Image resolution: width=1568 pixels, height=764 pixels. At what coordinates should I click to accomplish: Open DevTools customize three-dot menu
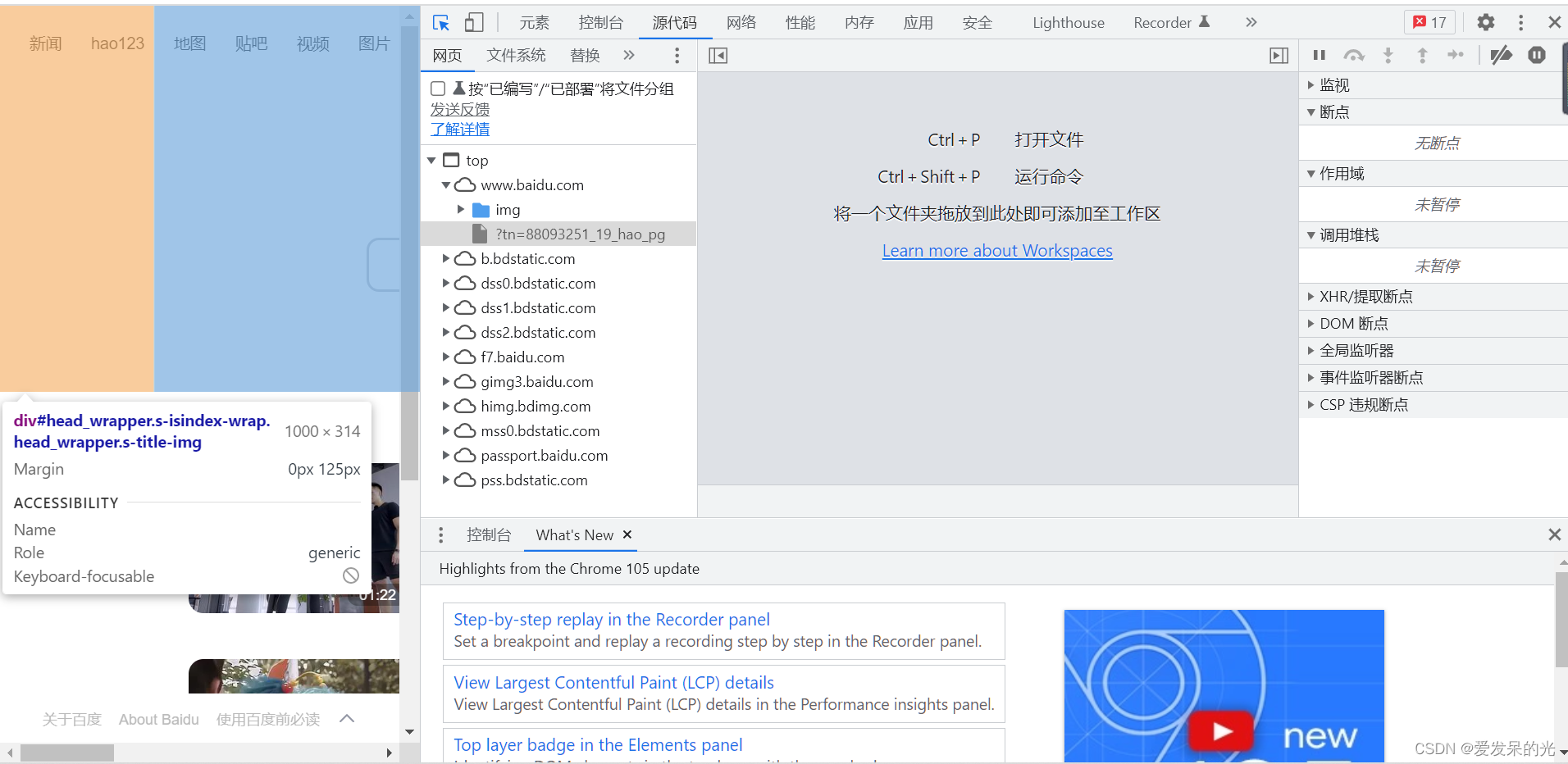tap(1520, 23)
